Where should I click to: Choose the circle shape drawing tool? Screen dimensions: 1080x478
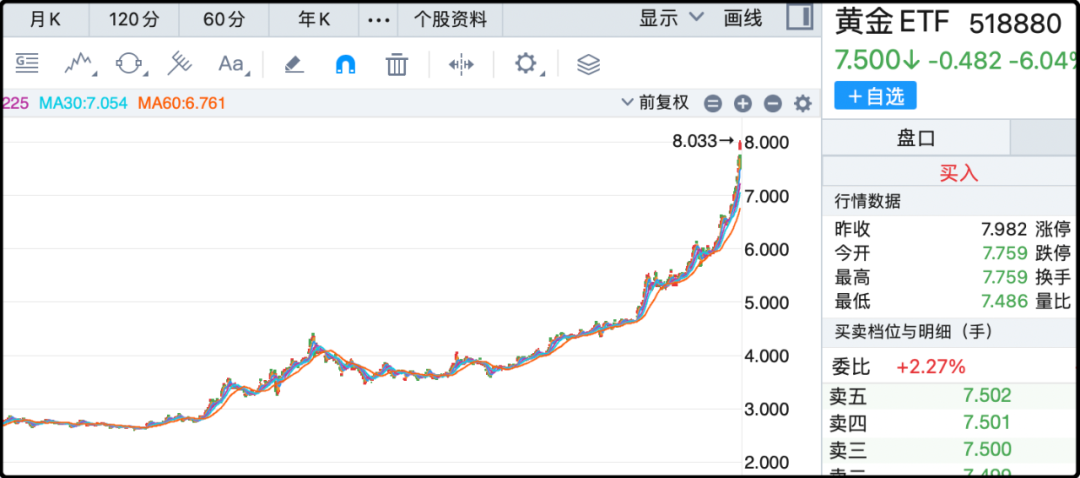point(129,64)
